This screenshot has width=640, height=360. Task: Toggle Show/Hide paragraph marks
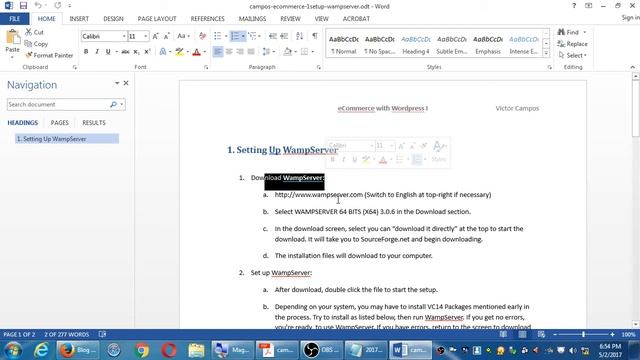[x=315, y=36]
